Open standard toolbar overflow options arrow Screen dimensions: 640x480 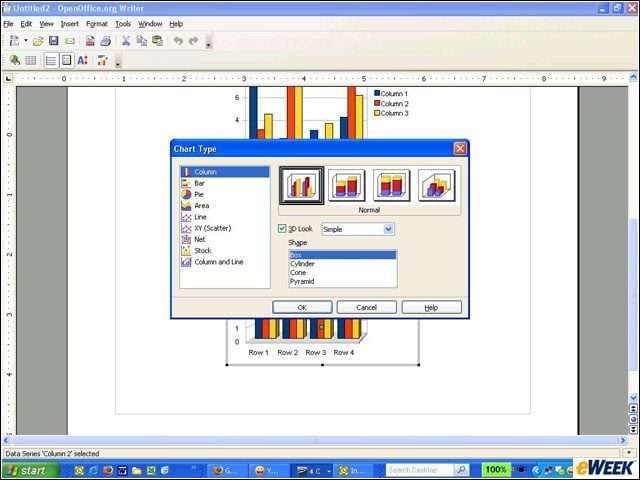pyautogui.click(x=209, y=42)
